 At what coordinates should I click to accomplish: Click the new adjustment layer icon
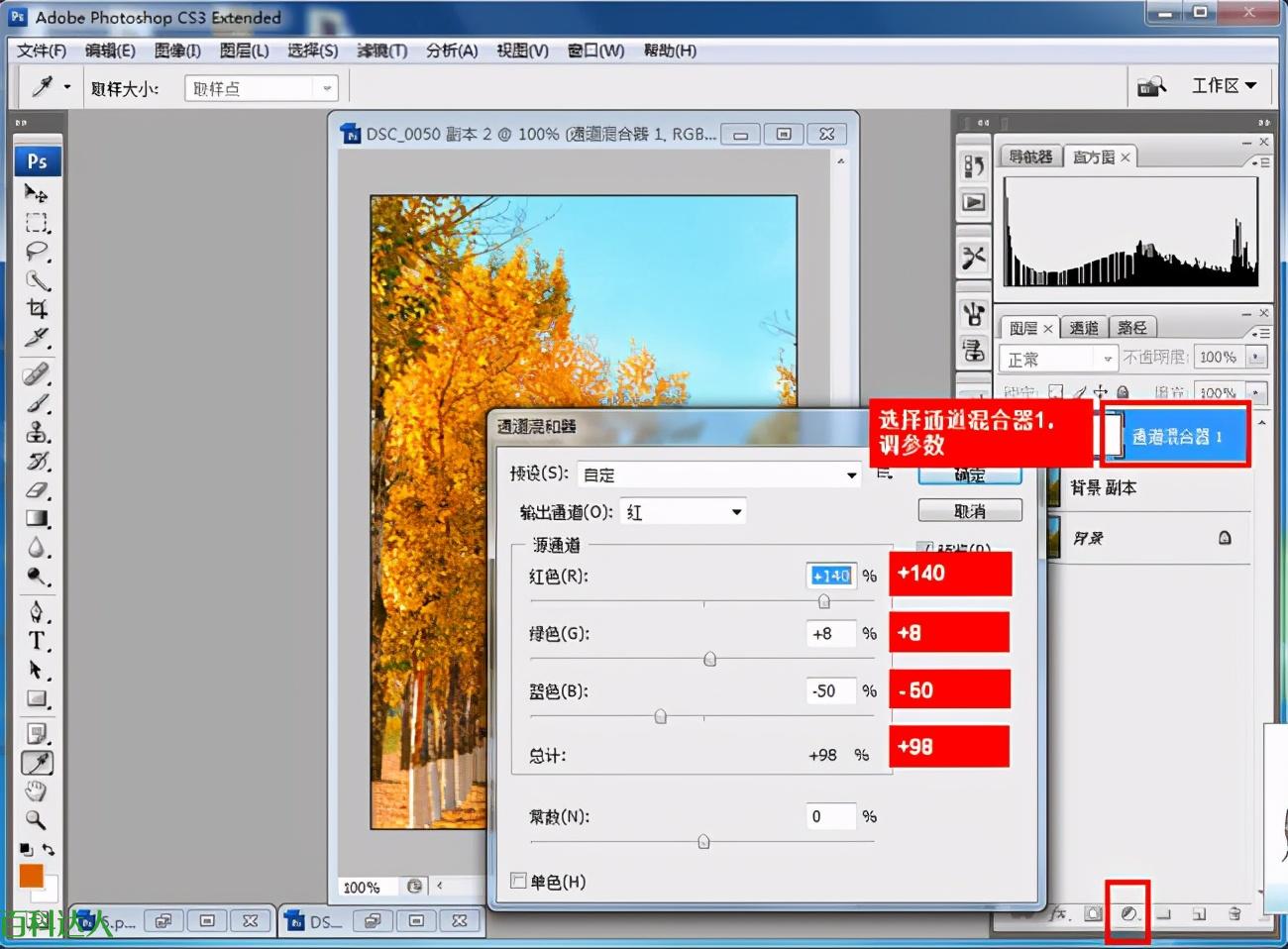point(1128,913)
